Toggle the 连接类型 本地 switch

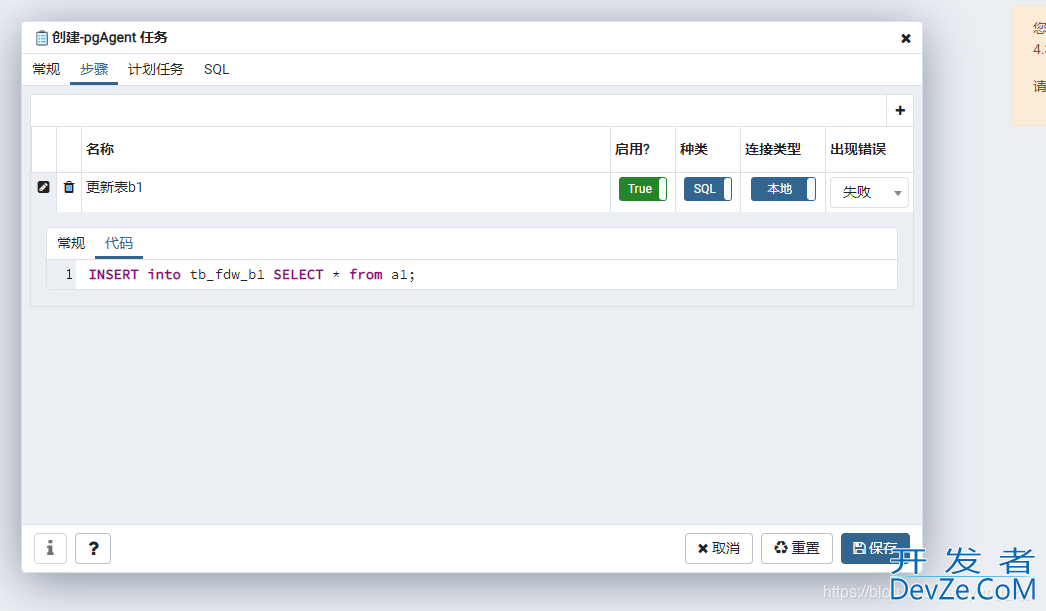point(782,189)
